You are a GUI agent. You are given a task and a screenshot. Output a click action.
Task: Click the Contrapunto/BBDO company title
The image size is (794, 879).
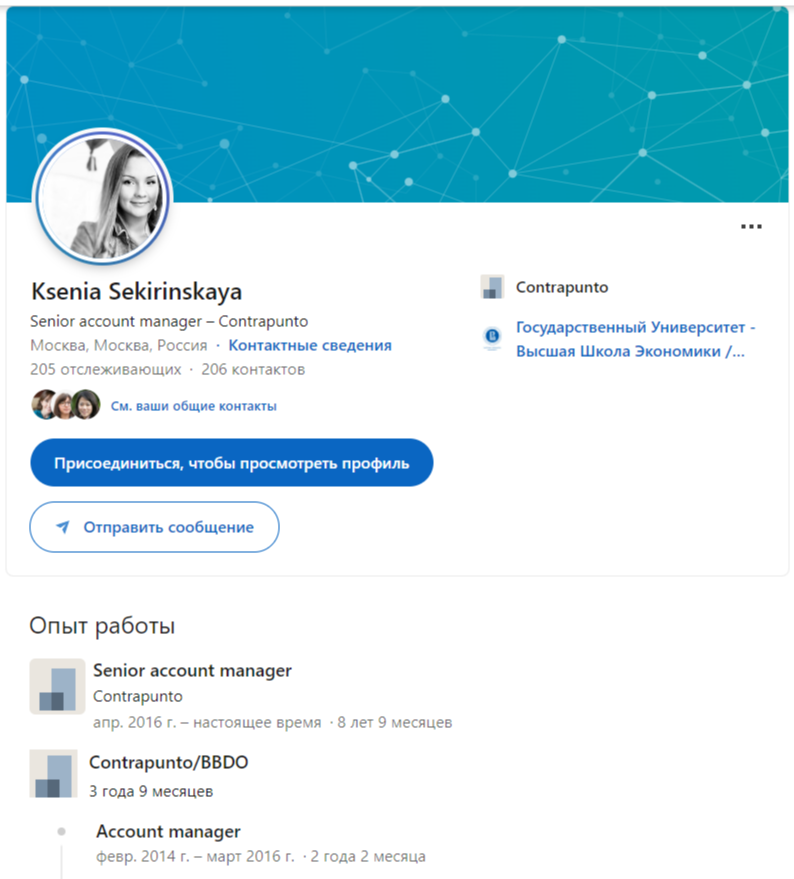click(x=168, y=762)
